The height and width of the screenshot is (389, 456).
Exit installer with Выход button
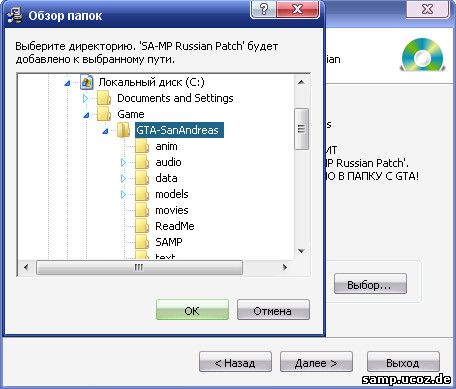tap(403, 362)
